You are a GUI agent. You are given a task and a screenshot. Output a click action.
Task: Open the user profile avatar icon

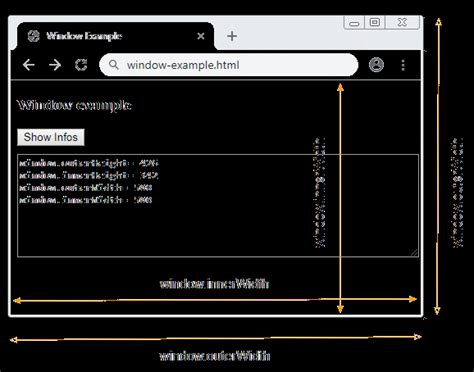click(x=376, y=65)
